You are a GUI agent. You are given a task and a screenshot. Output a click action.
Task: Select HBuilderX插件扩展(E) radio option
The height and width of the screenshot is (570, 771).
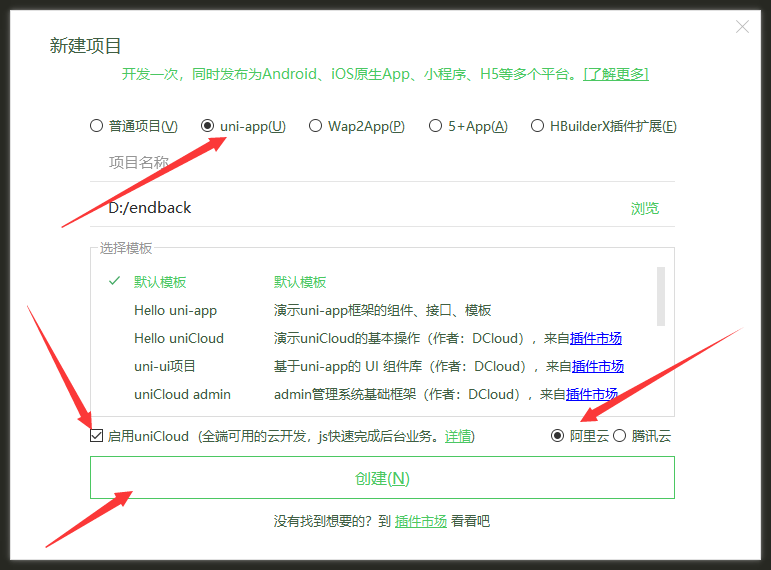(x=604, y=126)
